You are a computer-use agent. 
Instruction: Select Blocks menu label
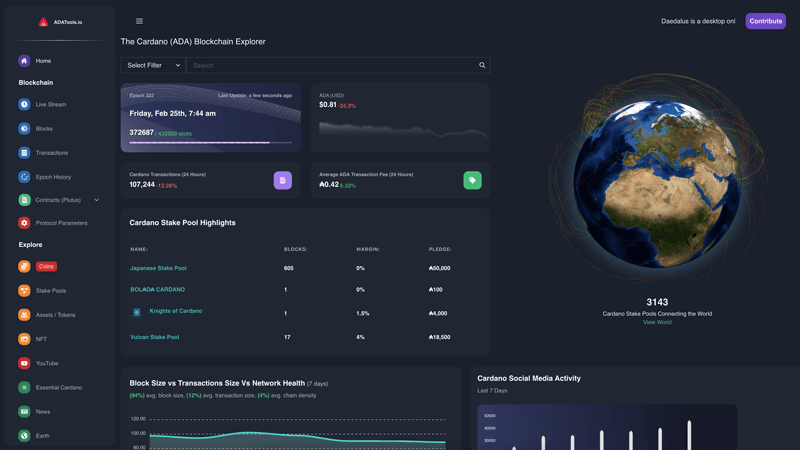point(44,129)
